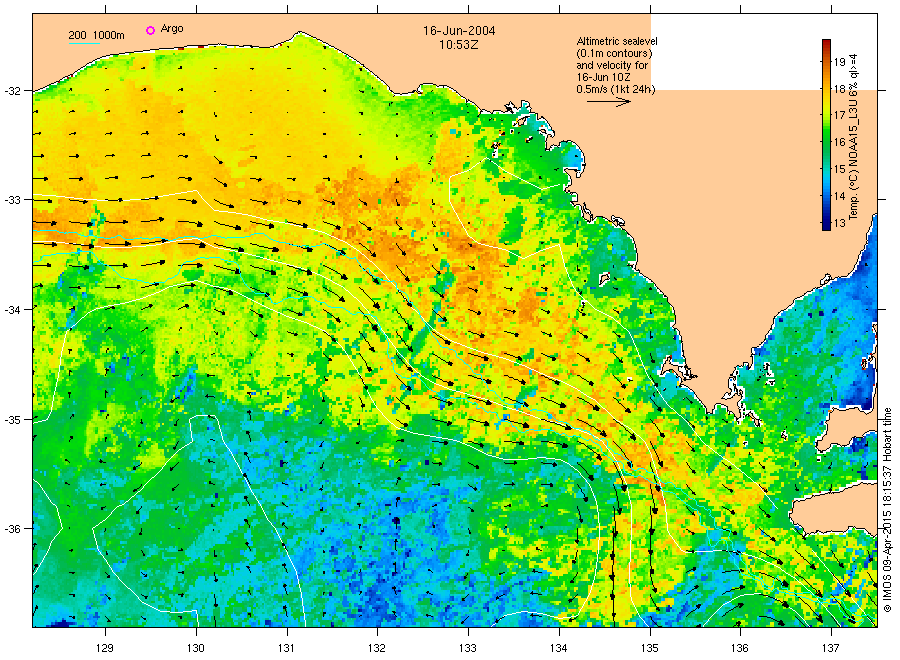900x660 pixels.
Task: Click the 134 longitude axis label
Action: pos(558,649)
